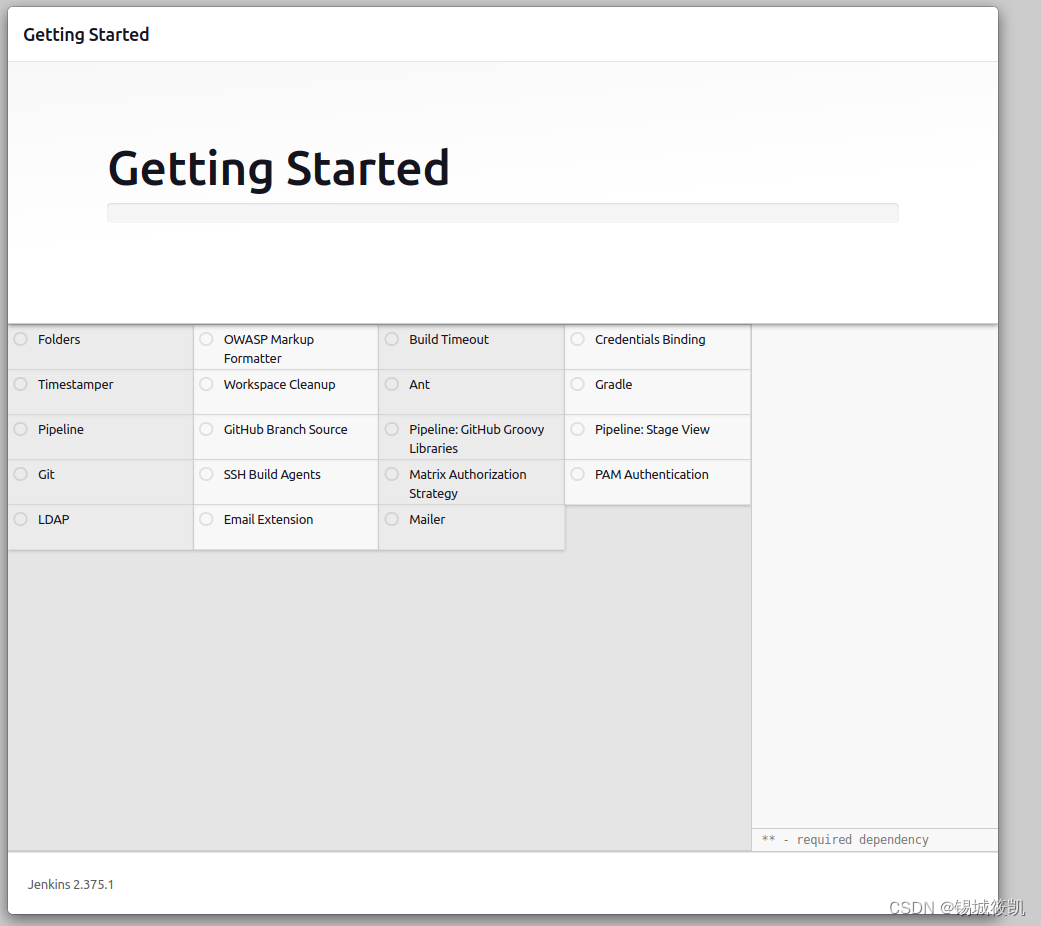The height and width of the screenshot is (926, 1041).
Task: Click the Gradle plugin status circle
Action: 578,384
